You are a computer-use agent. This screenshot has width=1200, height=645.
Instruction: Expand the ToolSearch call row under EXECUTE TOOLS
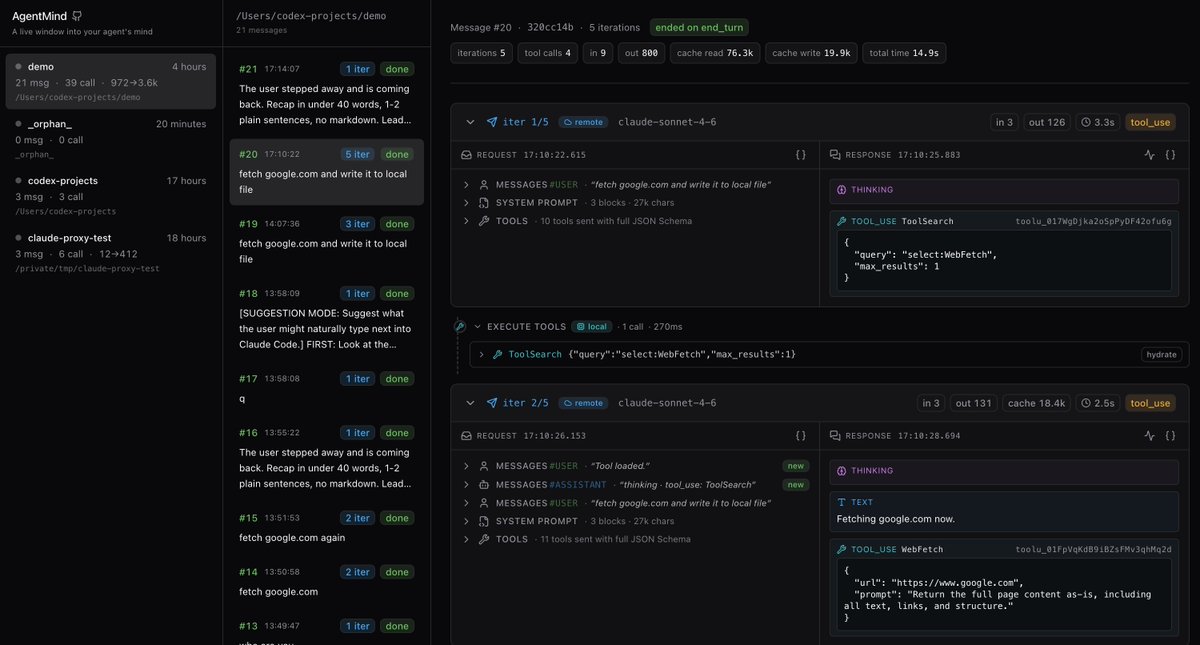point(481,354)
